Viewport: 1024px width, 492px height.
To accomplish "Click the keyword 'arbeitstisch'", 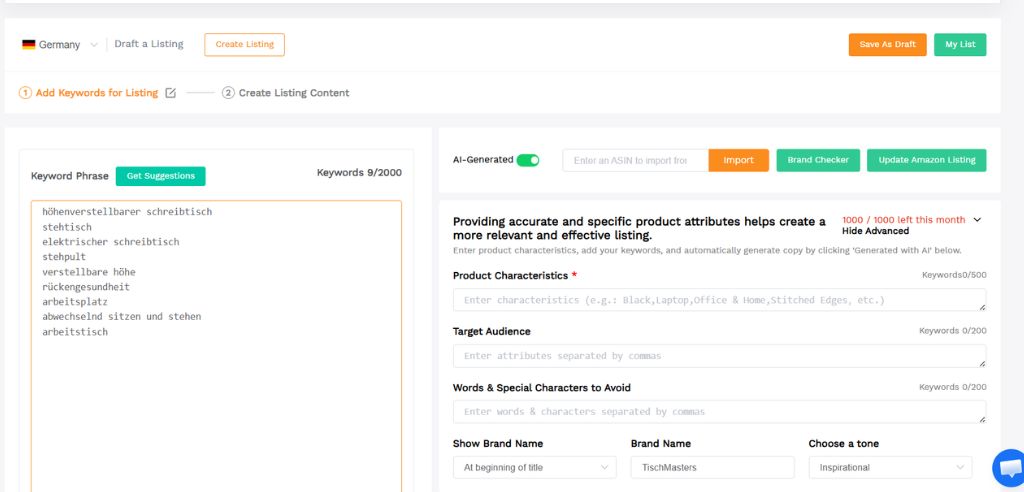I will (x=75, y=332).
